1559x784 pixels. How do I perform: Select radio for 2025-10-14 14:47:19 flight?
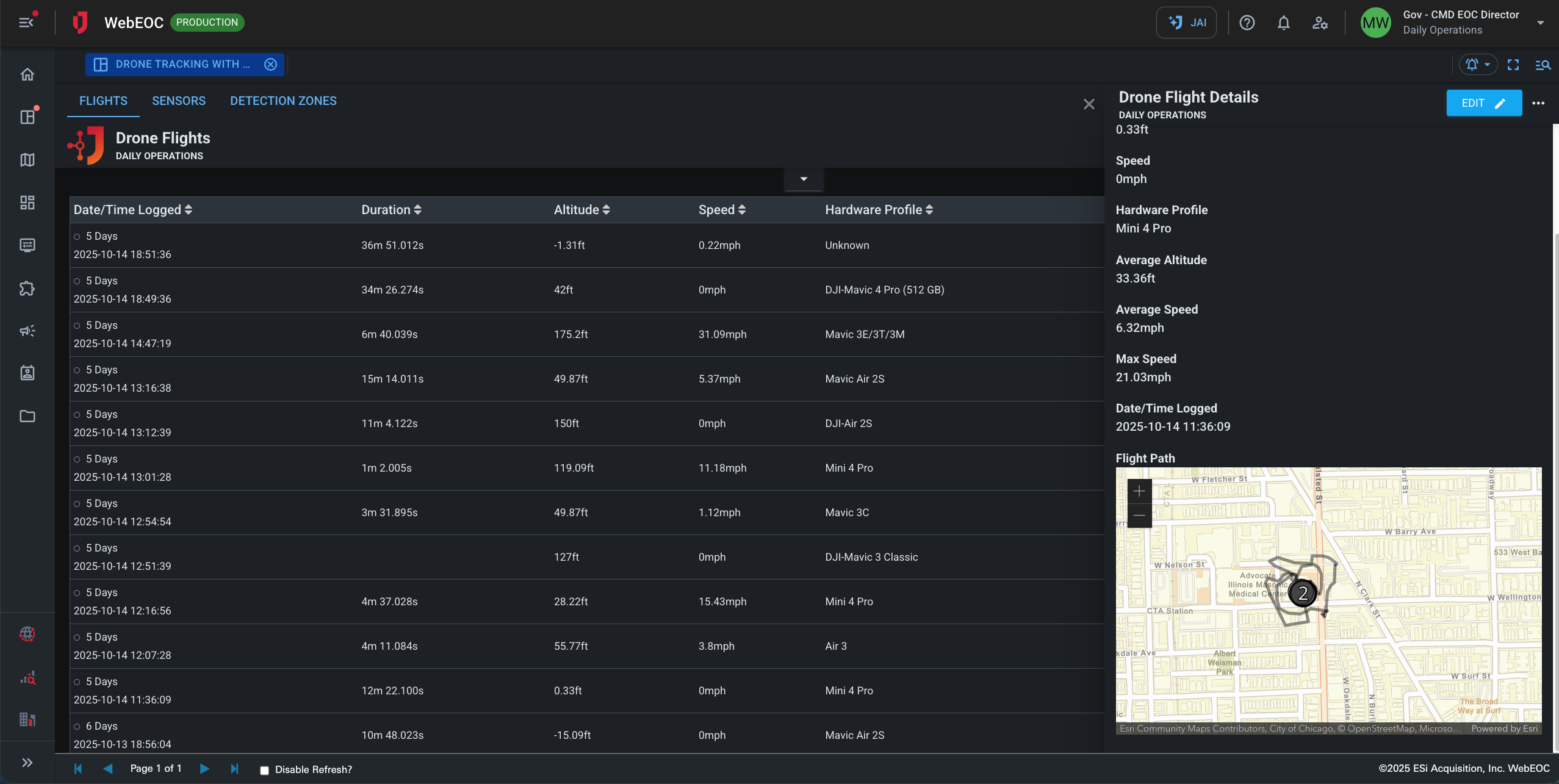click(77, 326)
